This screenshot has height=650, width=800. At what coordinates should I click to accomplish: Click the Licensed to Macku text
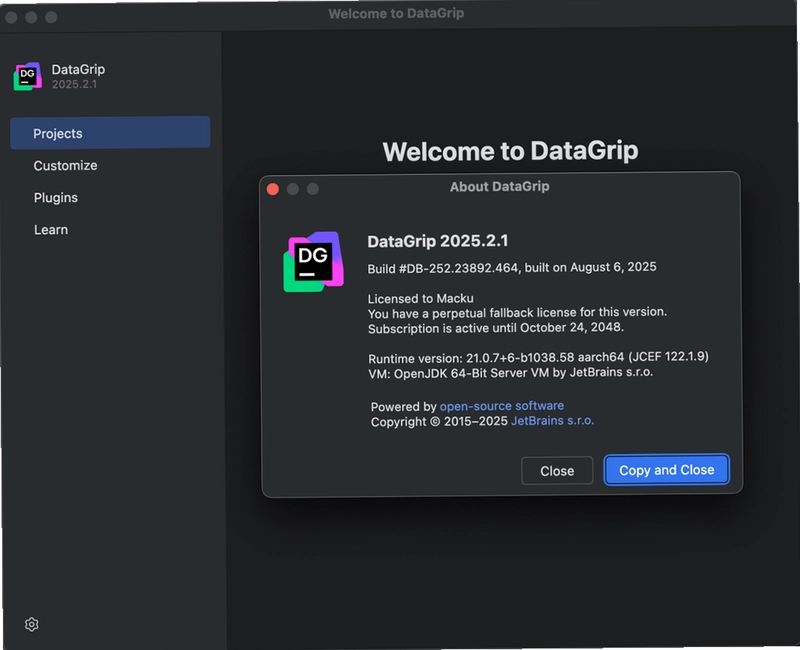(x=420, y=298)
